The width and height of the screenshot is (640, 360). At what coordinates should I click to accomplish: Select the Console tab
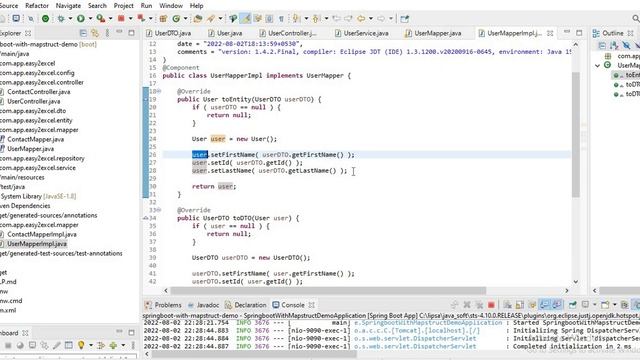click(289, 305)
